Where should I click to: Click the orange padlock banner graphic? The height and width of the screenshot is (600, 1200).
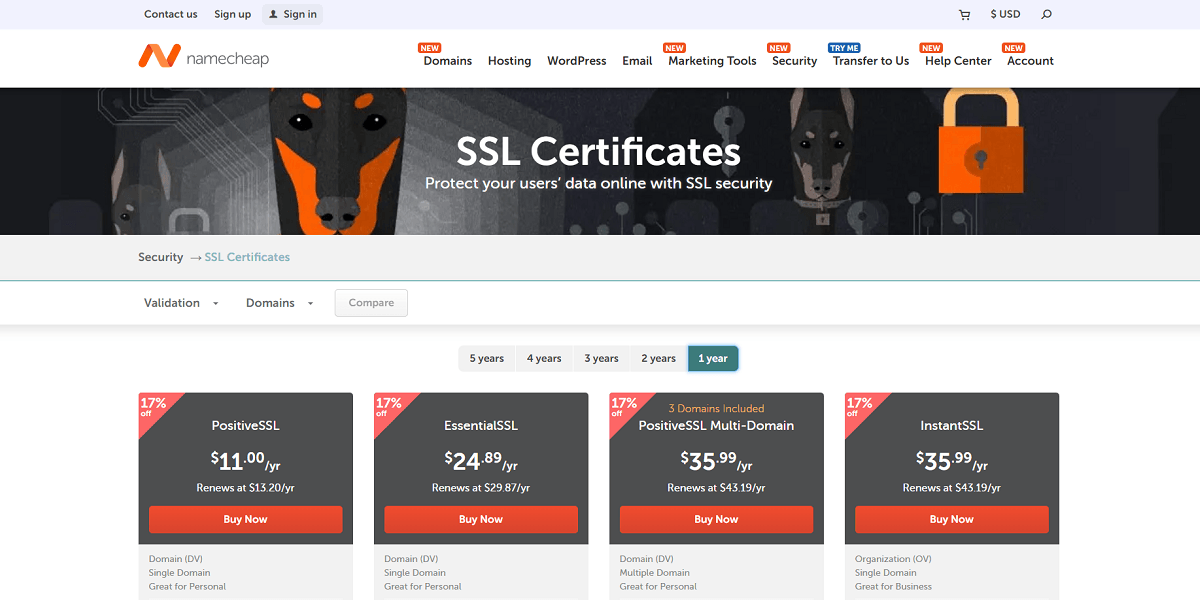click(x=981, y=140)
